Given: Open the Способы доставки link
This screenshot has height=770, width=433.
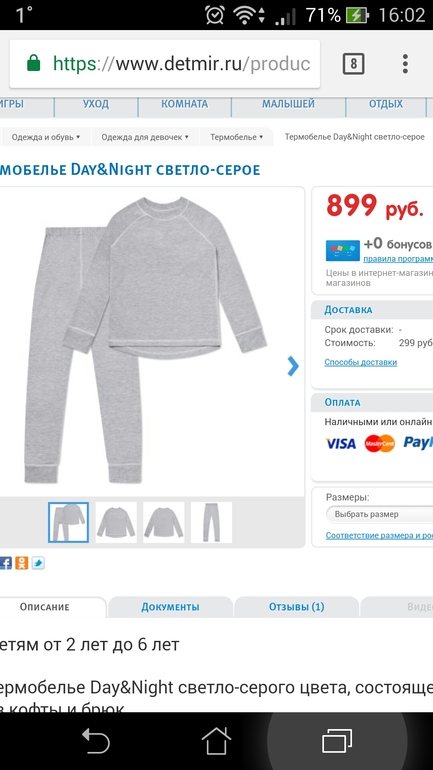Looking at the screenshot, I should pyautogui.click(x=361, y=362).
